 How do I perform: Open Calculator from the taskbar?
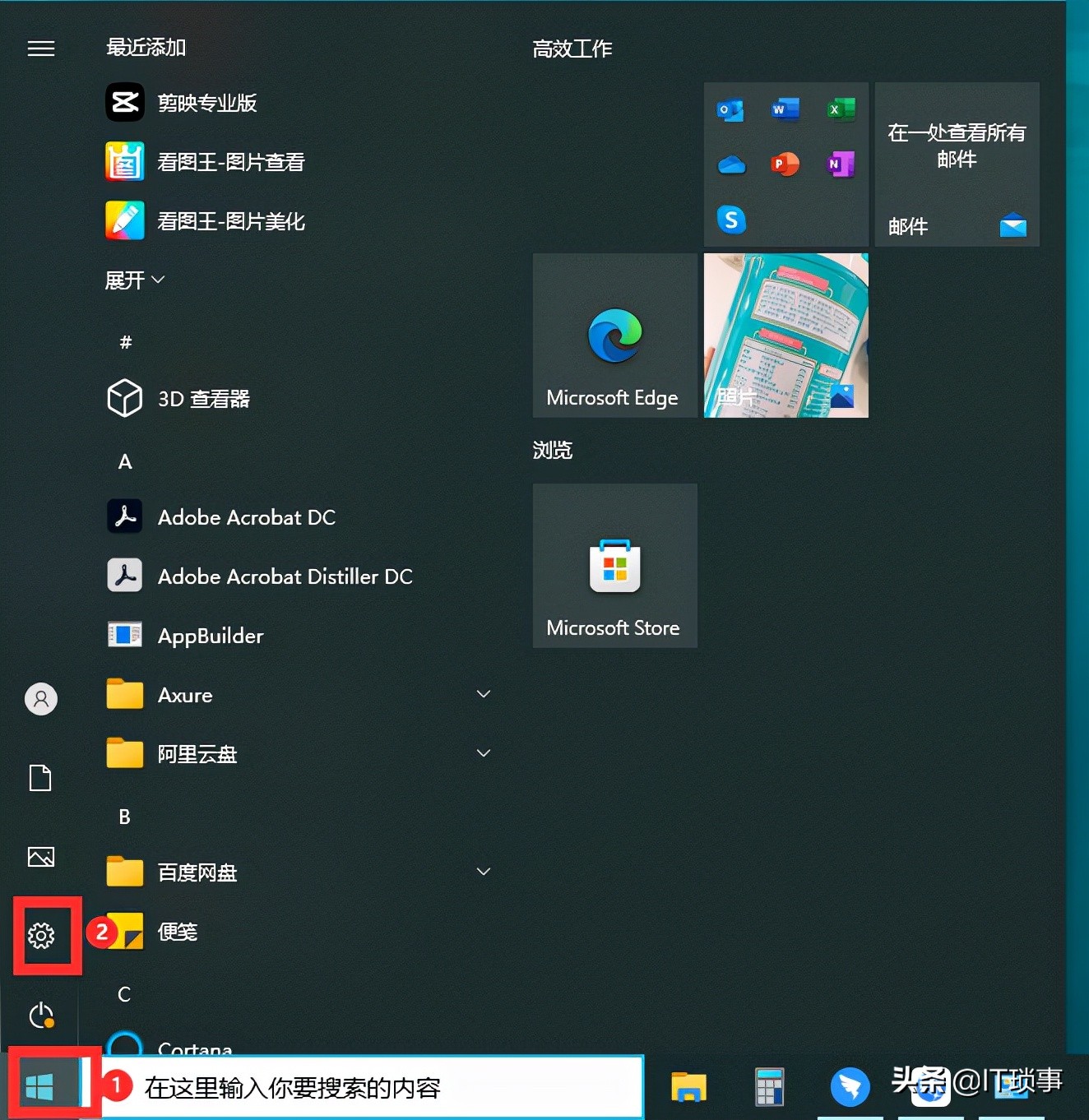769,1086
